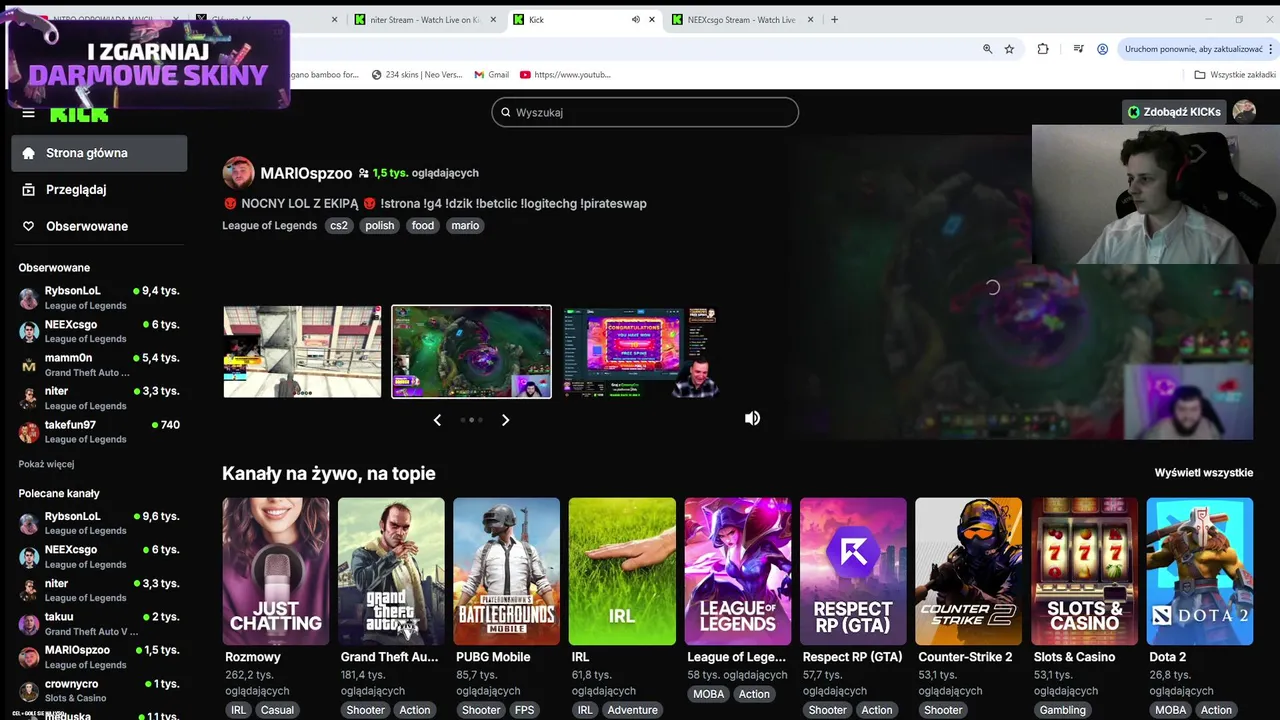Click the League of Legends category under MARIOspzoo

coord(269,225)
